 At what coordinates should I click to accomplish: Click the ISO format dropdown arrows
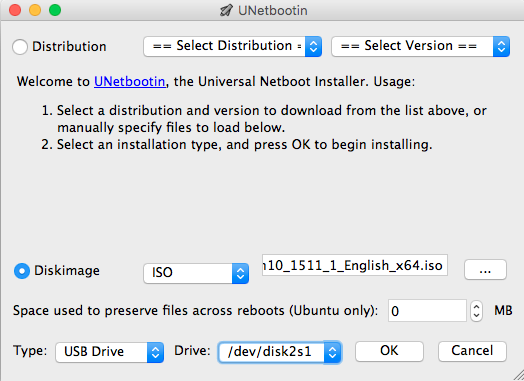click(x=240, y=274)
